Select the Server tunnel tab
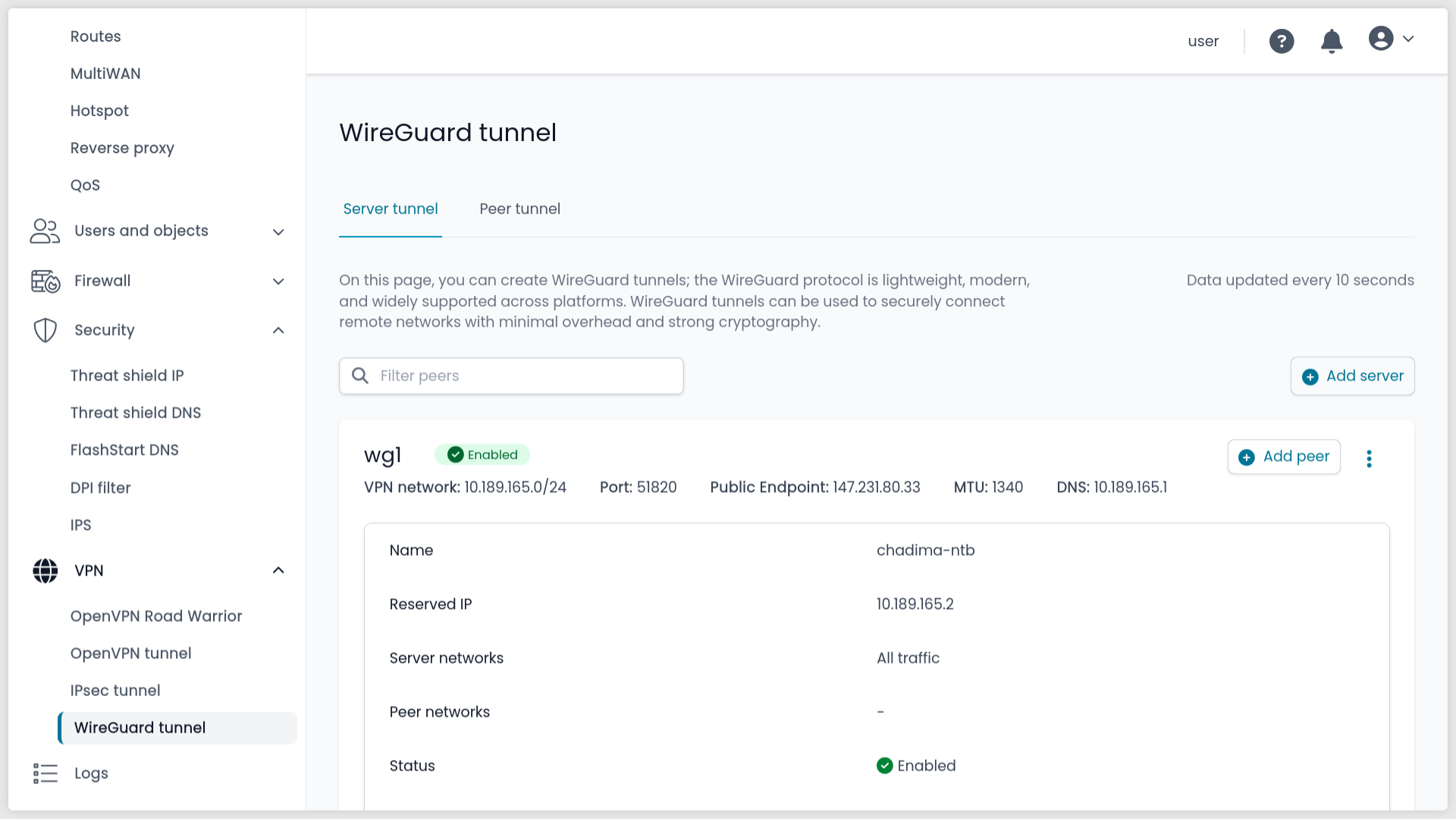Image resolution: width=1456 pixels, height=819 pixels. click(x=390, y=209)
